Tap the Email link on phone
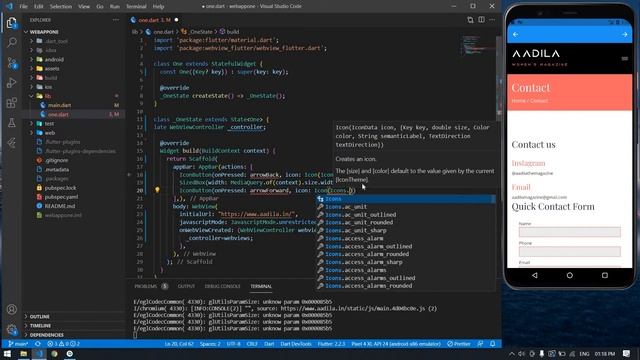640x360 pixels. click(521, 187)
